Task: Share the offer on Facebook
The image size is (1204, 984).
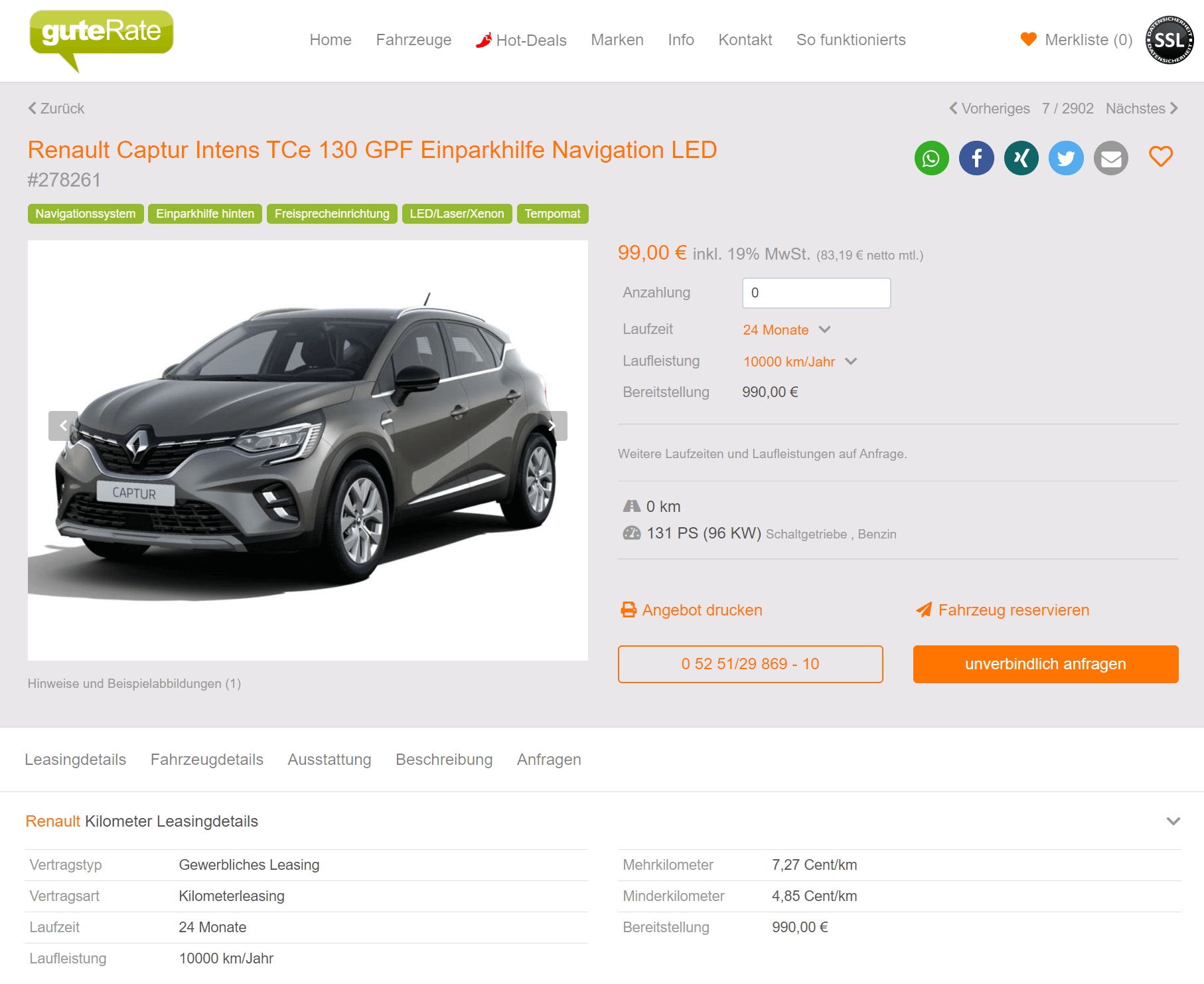Action: point(976,158)
